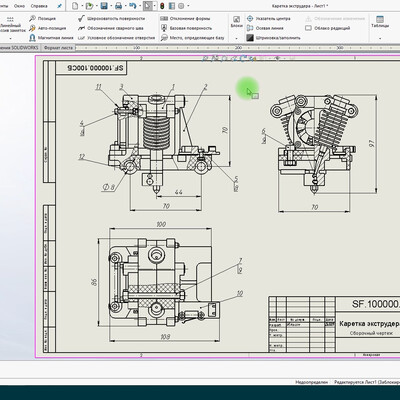Expand the Таблицы dropdown arrow
400x400 pixels.
point(380,39)
